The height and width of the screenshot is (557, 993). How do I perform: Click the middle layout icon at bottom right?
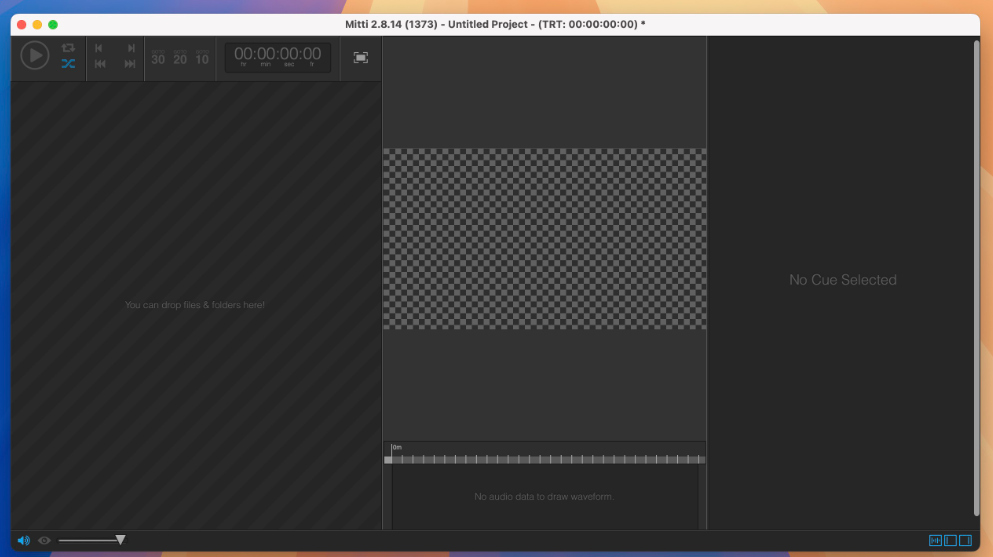(x=950, y=540)
